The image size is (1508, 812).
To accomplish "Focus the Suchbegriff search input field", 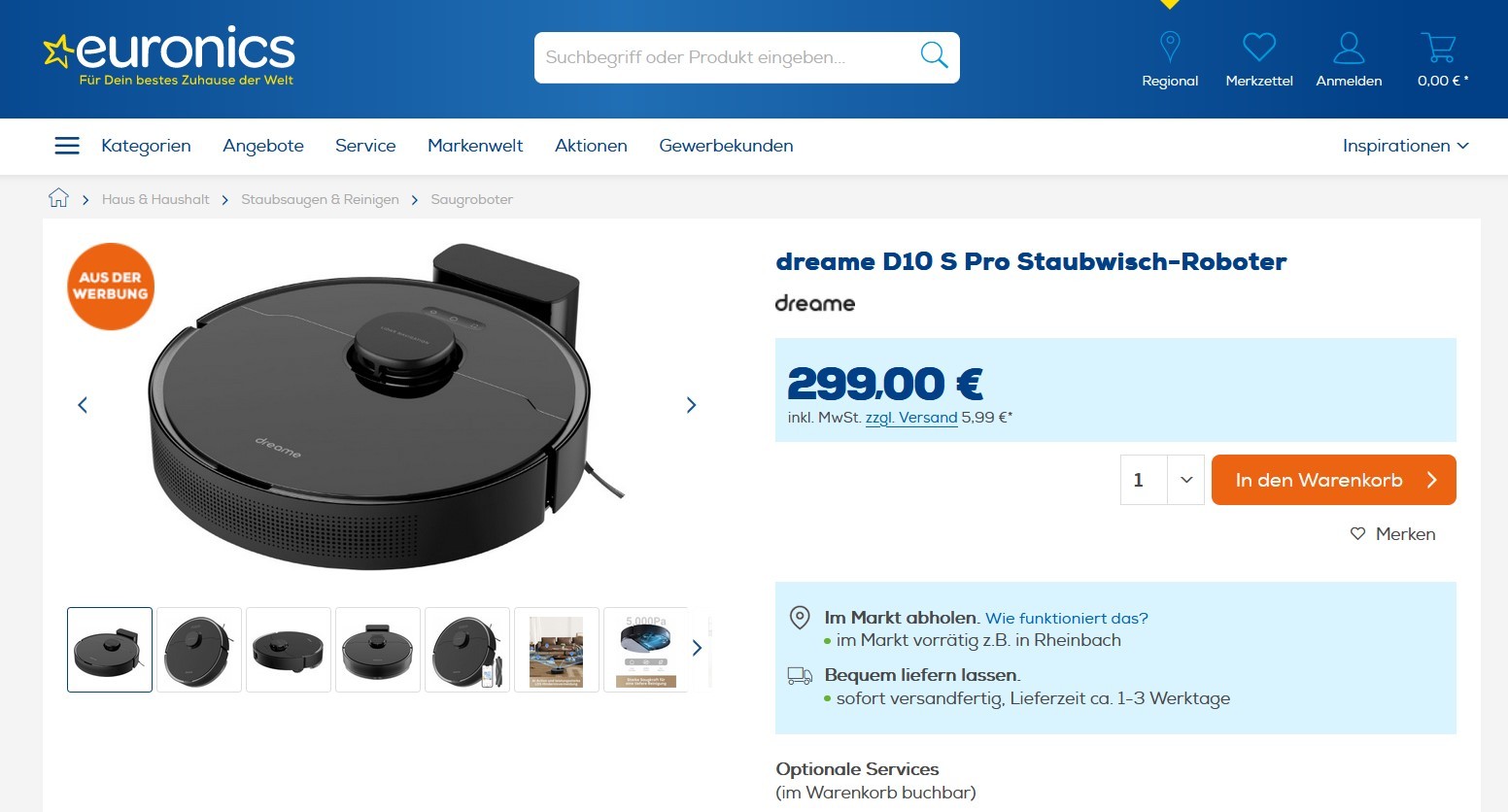I will tap(724, 57).
